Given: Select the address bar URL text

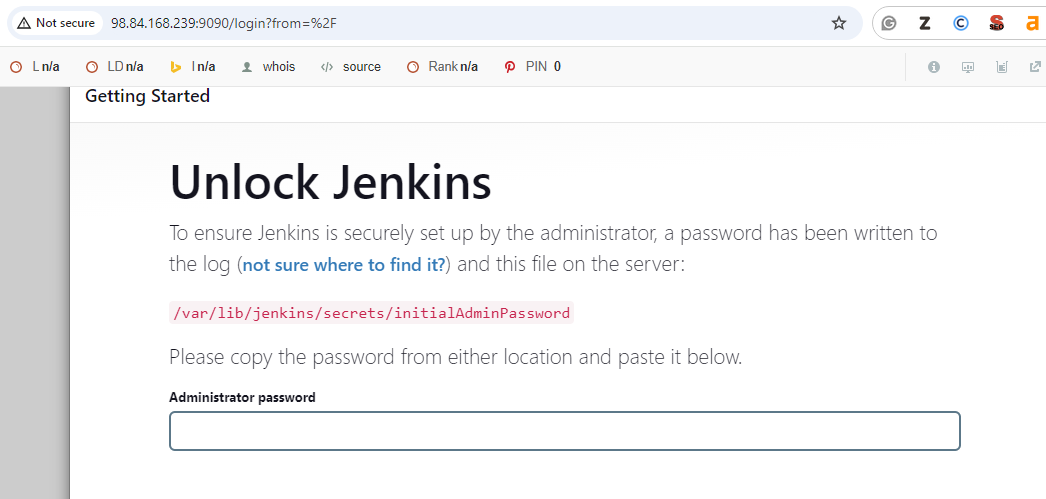Looking at the screenshot, I should point(223,23).
